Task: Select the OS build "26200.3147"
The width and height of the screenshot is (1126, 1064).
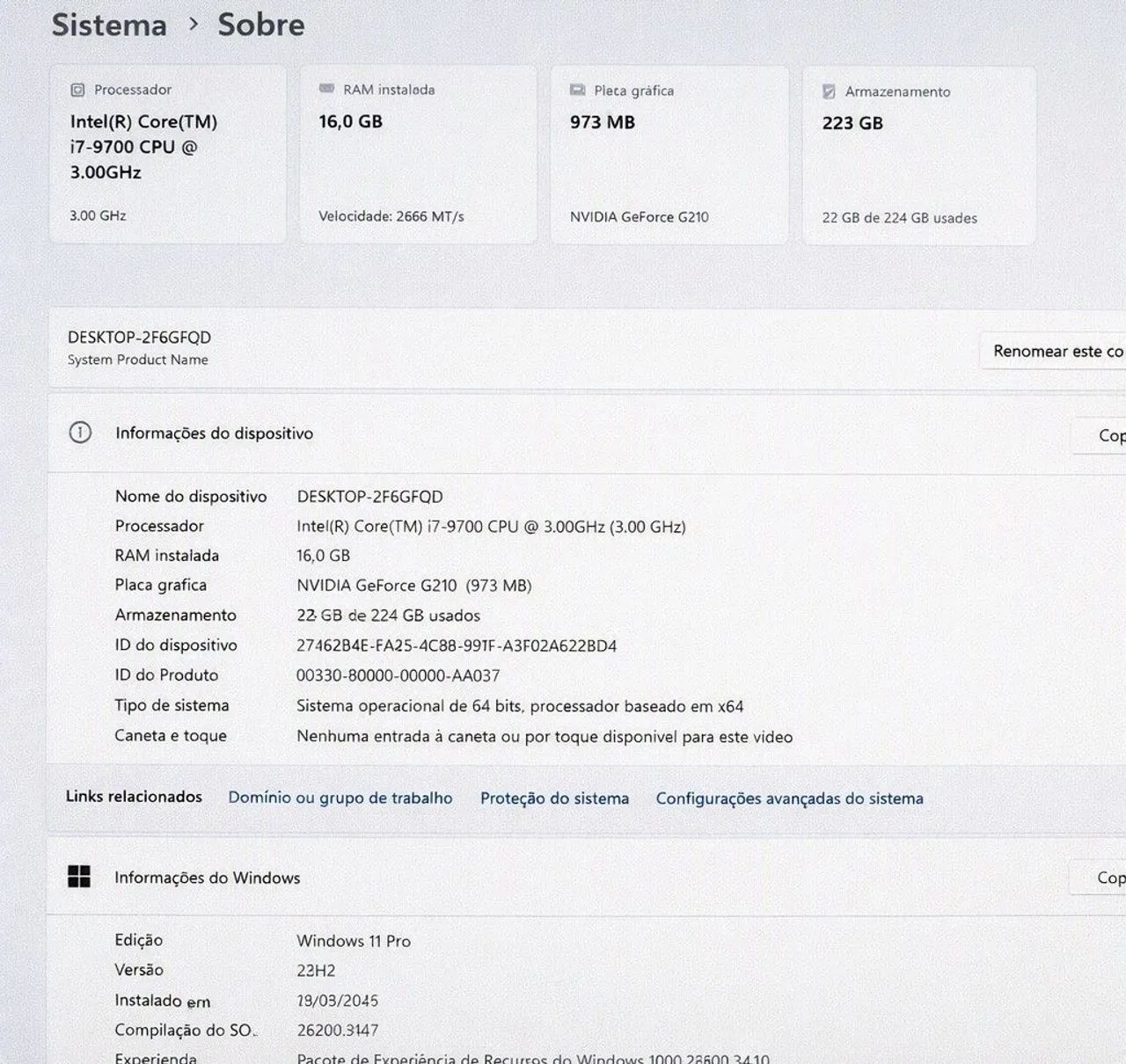Action: click(x=338, y=1030)
